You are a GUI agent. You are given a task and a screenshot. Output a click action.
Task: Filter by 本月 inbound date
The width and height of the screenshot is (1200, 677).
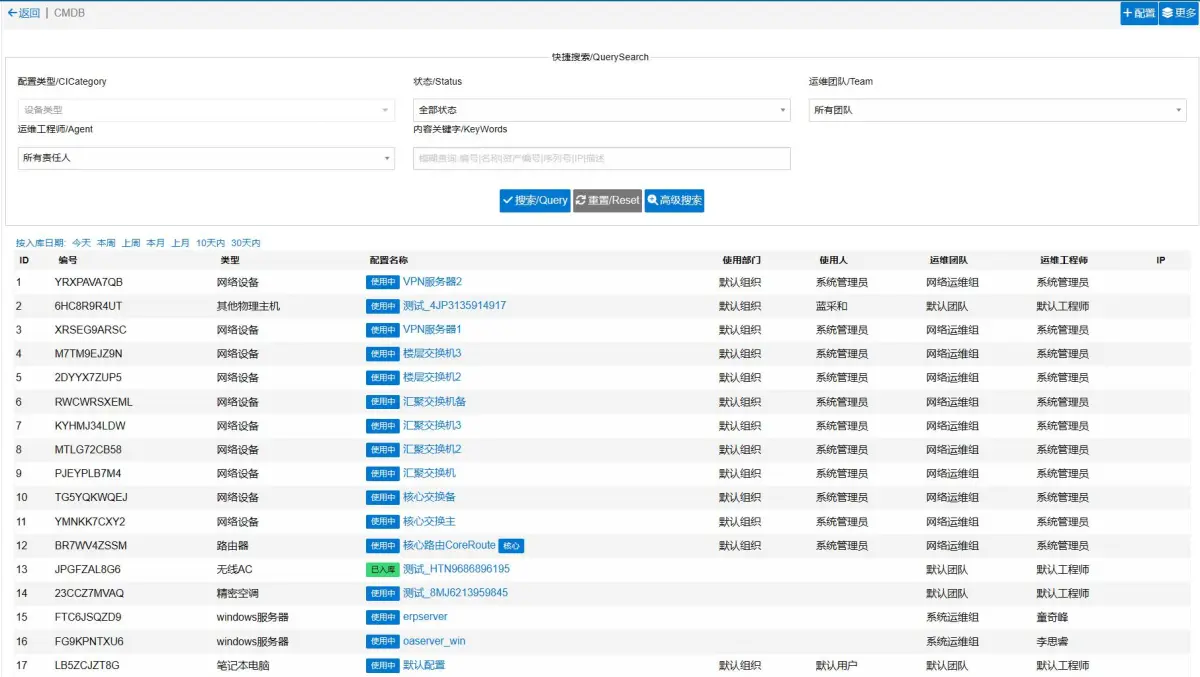(x=155, y=243)
